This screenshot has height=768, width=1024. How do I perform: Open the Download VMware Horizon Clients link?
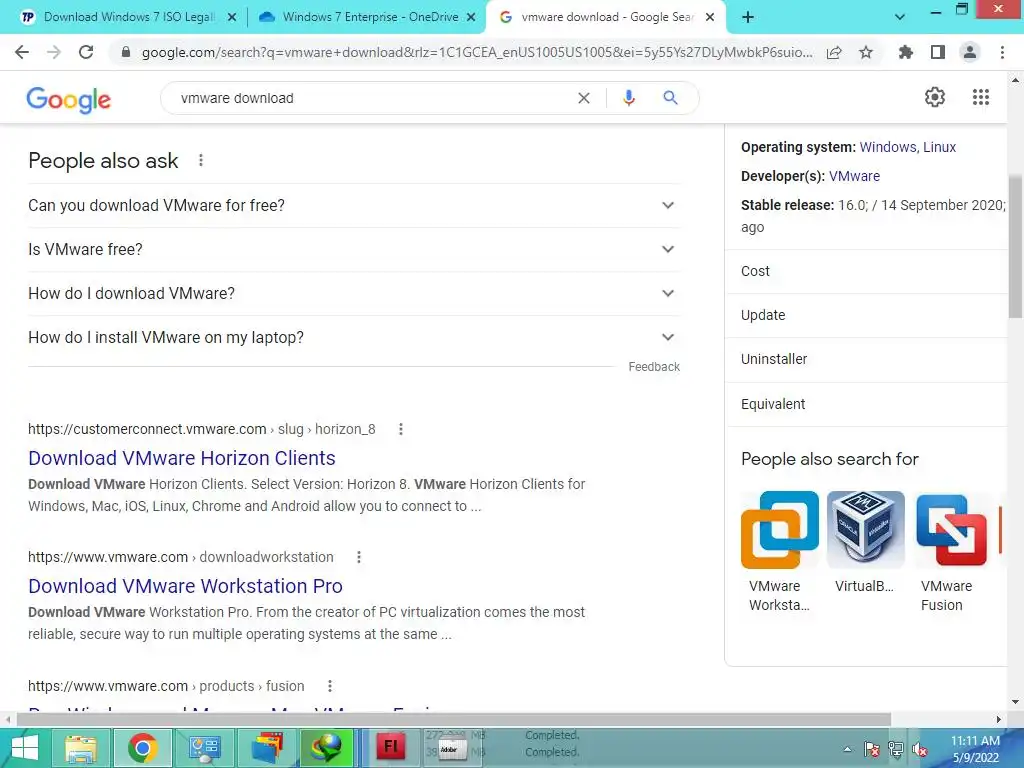click(182, 458)
